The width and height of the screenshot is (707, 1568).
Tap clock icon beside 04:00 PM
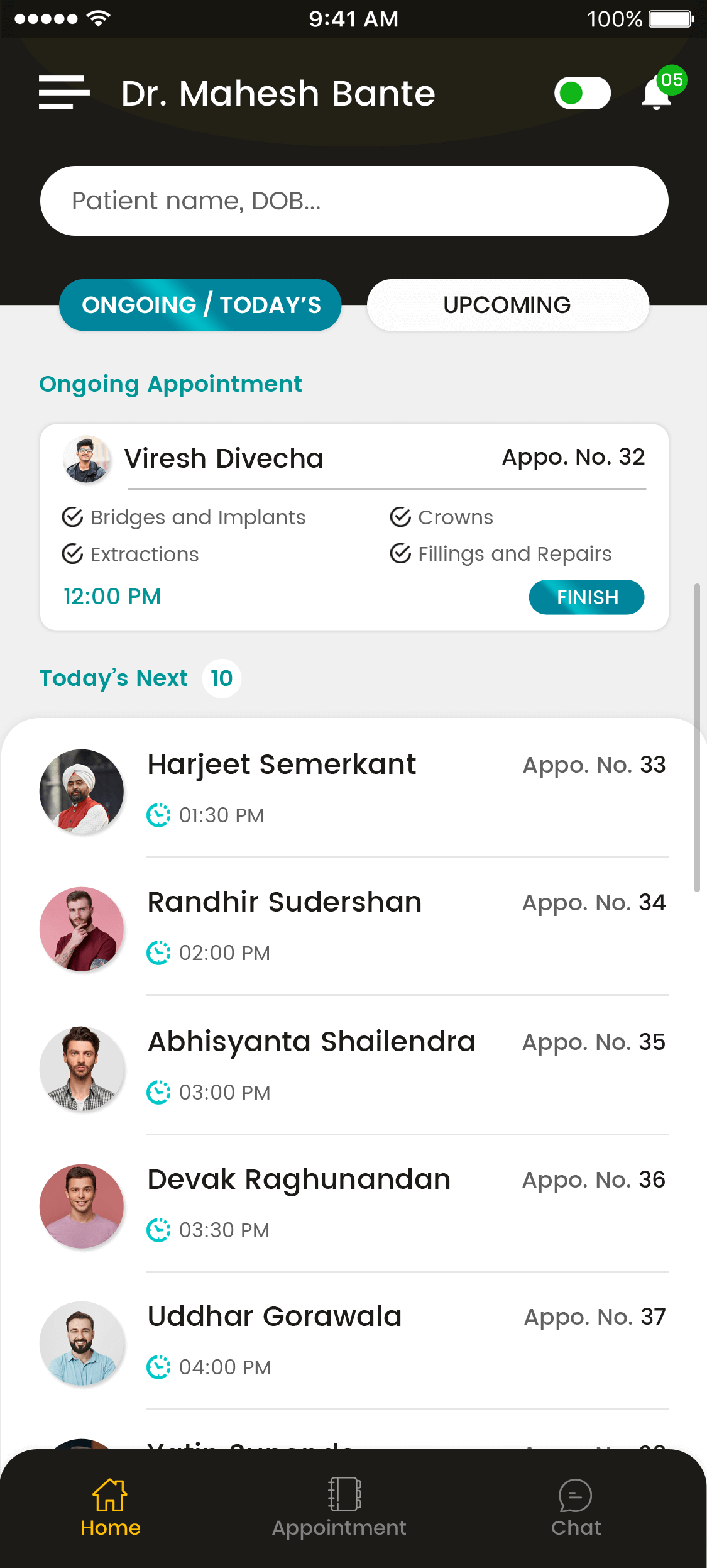[x=158, y=1367]
